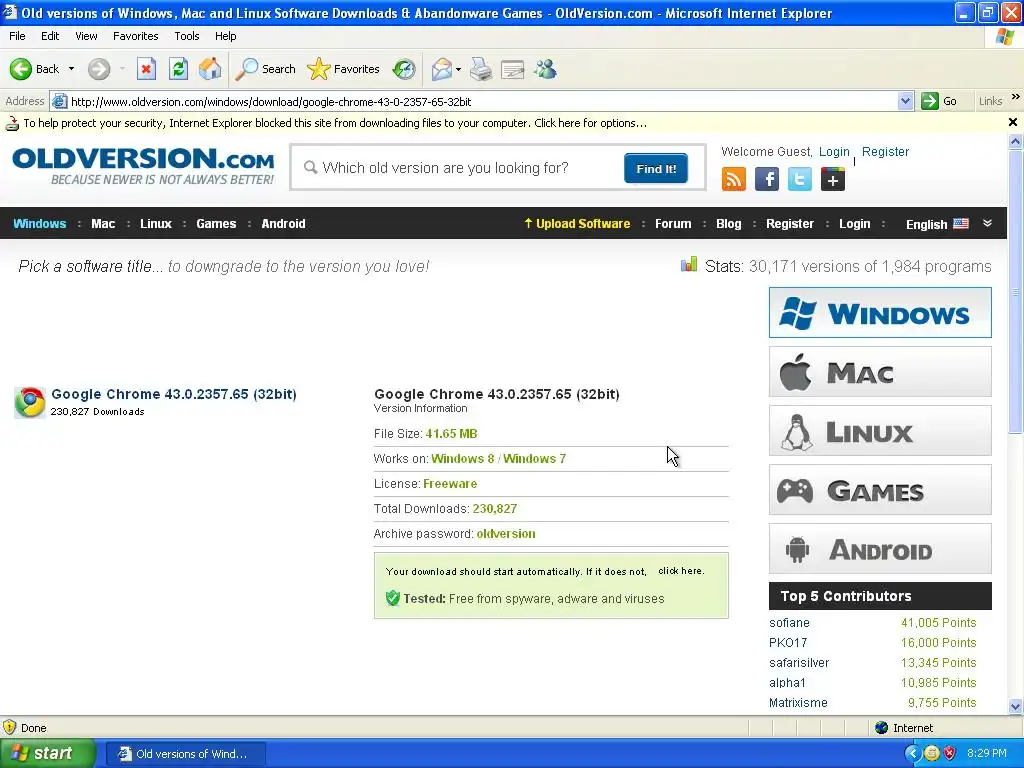
Task: Click the blocked download information bar
Action: coord(503,123)
